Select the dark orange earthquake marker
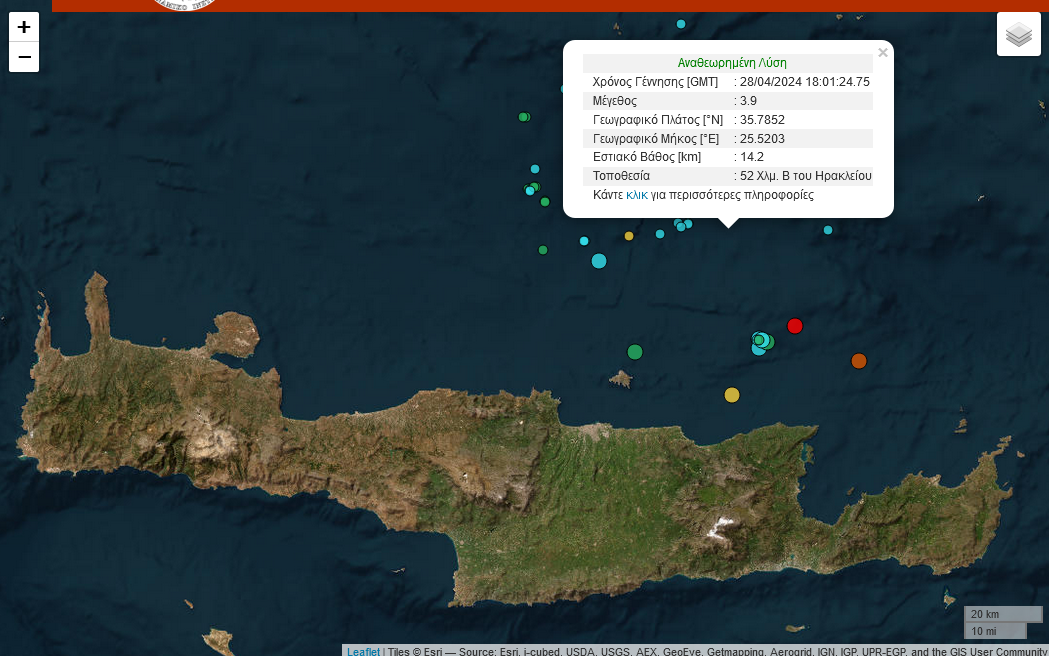This screenshot has height=656, width=1049. (x=858, y=361)
